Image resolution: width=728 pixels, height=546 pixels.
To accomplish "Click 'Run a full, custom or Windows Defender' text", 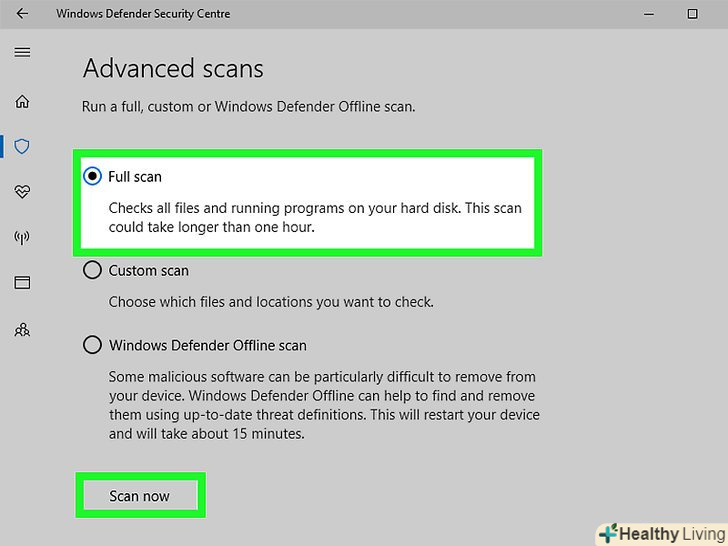I will (x=248, y=107).
